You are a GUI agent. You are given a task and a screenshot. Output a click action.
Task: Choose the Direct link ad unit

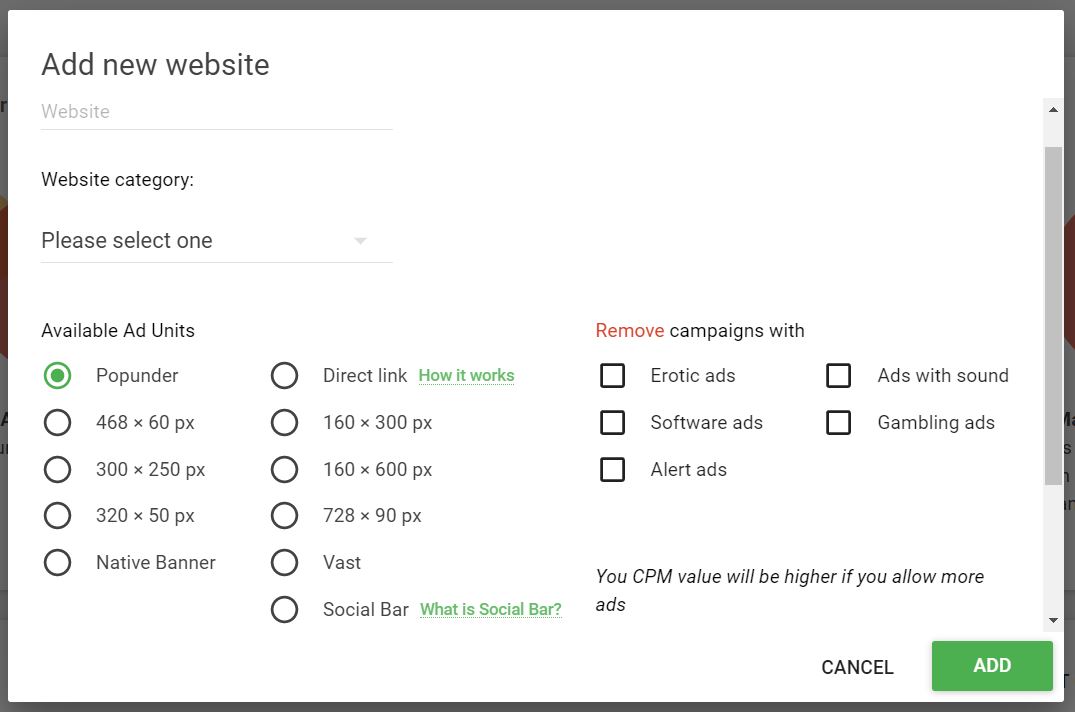284,375
